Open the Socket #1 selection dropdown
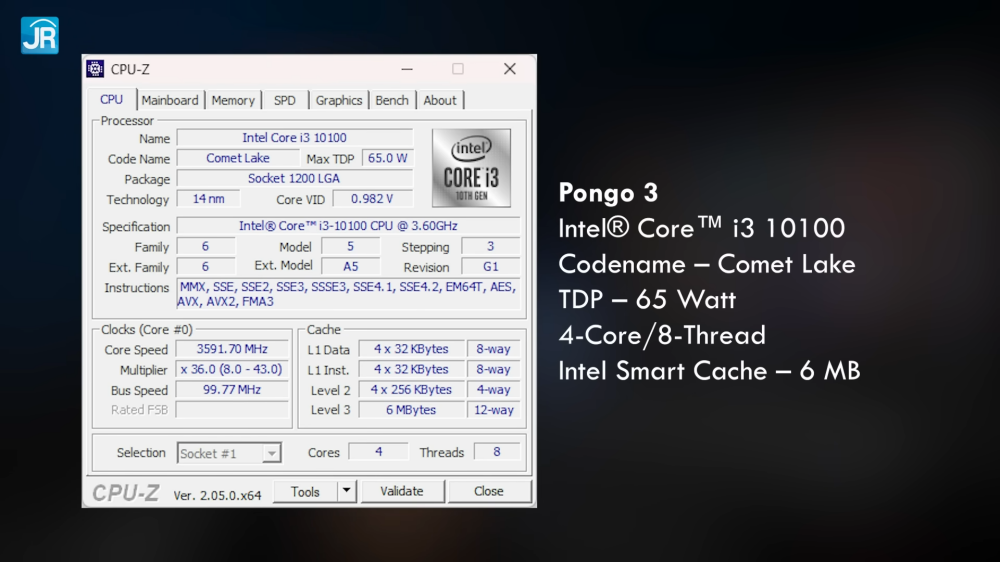Viewport: 1000px width, 562px height. 229,453
